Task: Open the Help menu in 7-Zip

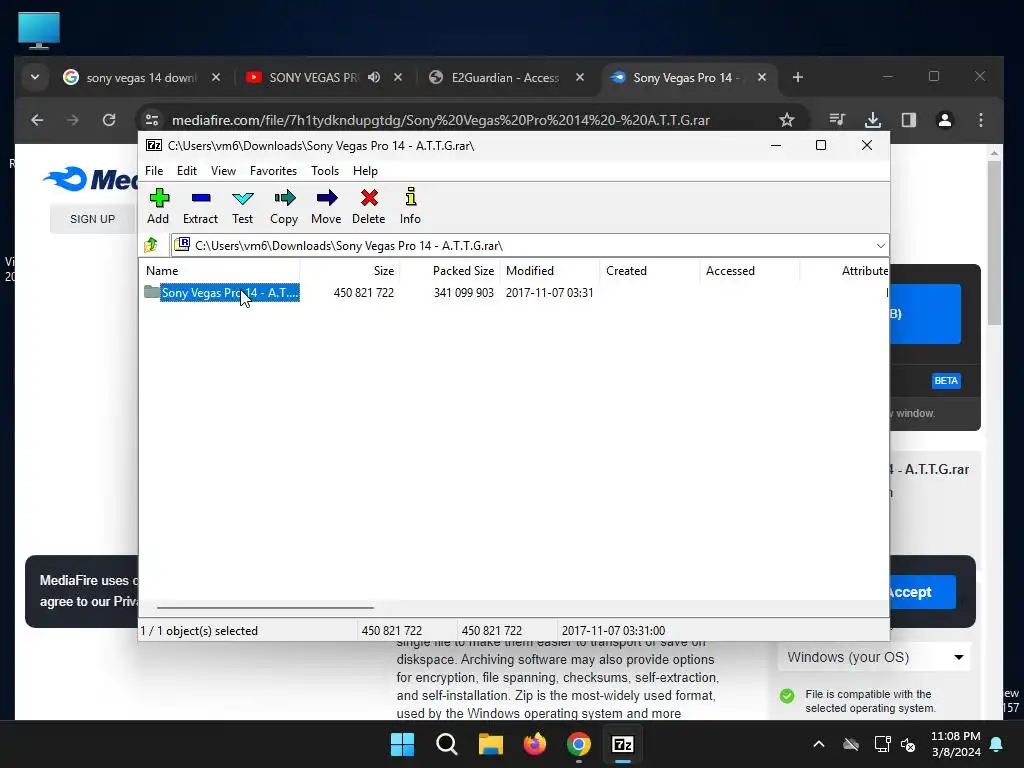Action: (x=365, y=170)
